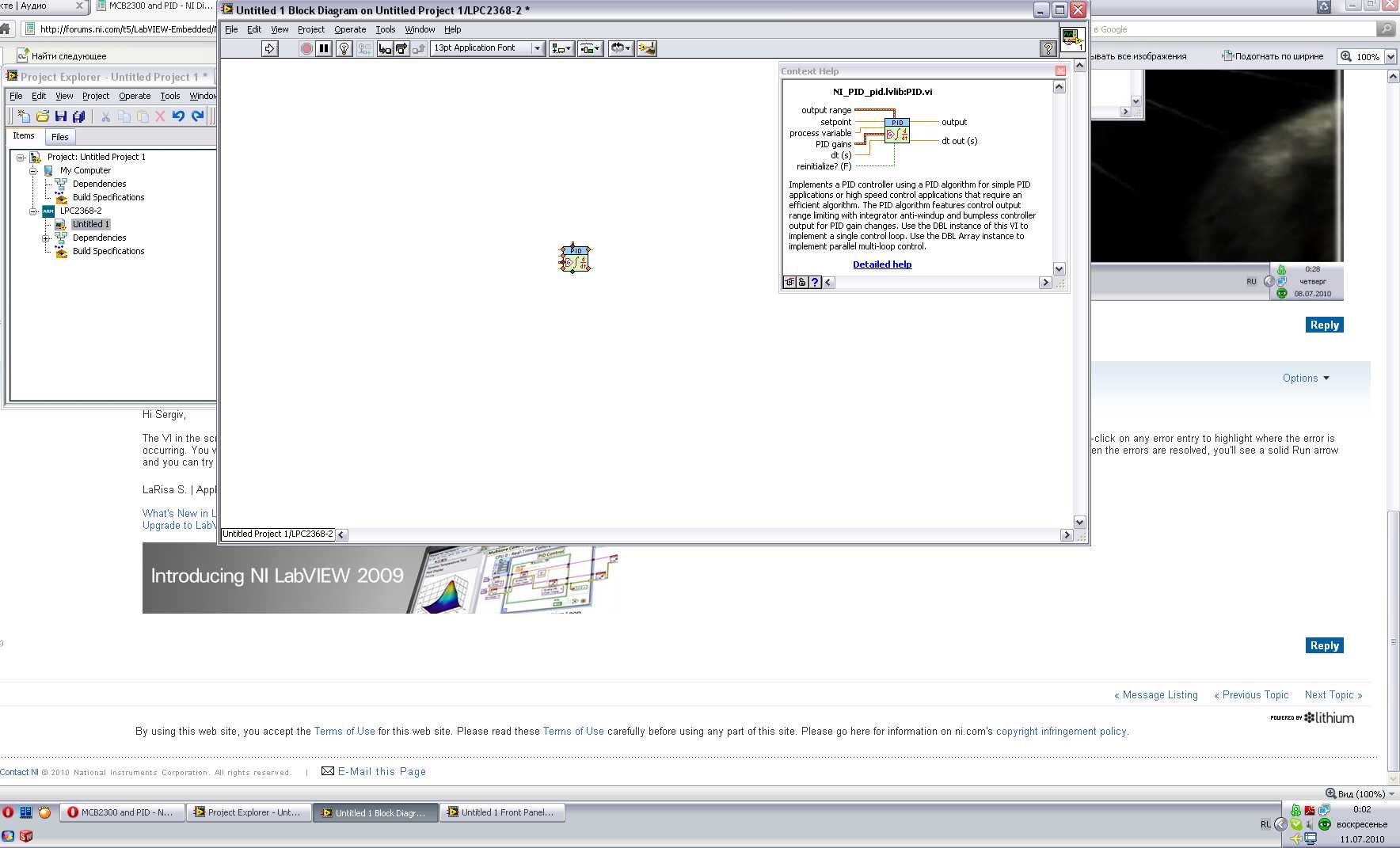
Task: Click Open folder icon in Project Explorer toolbar
Action: (x=43, y=116)
